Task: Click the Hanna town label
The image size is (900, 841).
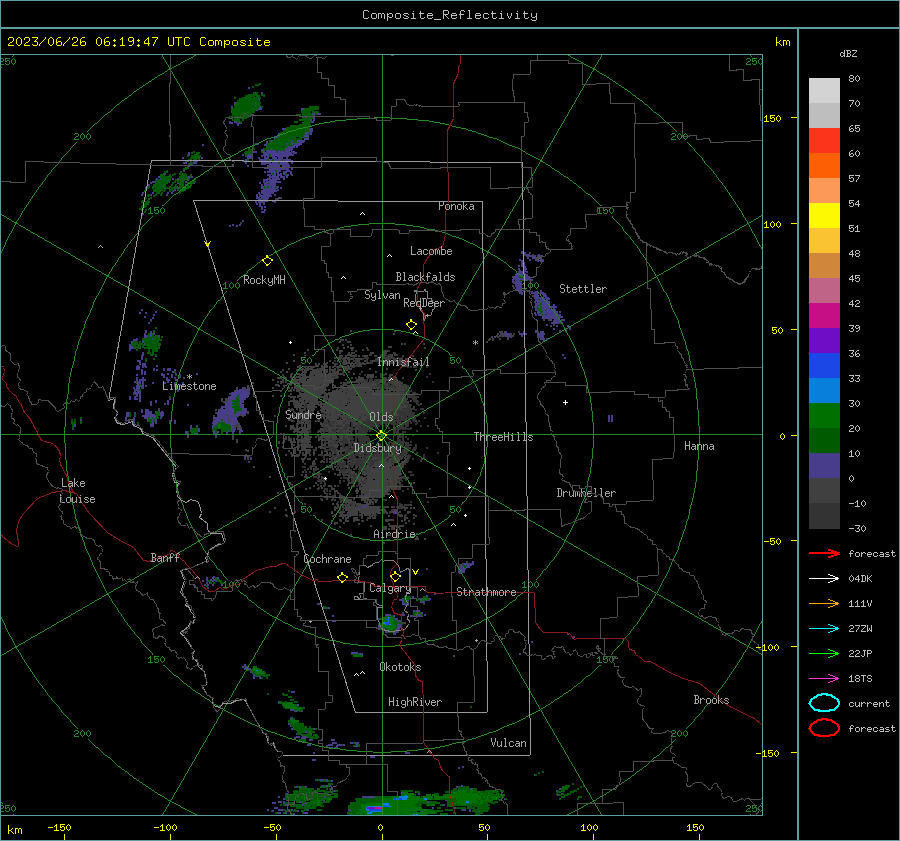Action: tap(699, 446)
